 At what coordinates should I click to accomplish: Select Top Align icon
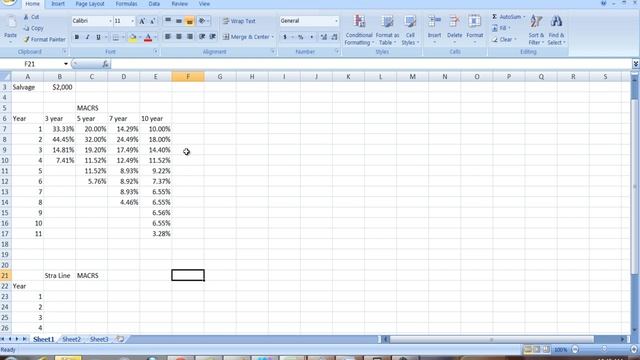(x=168, y=21)
